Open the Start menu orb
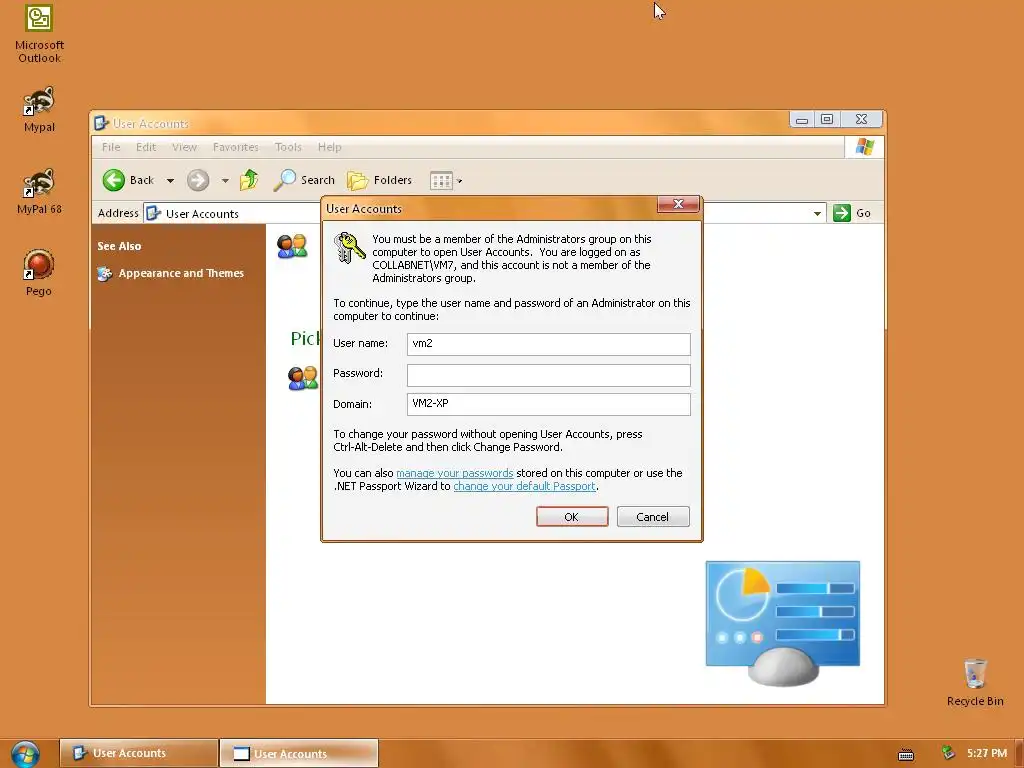Image resolution: width=1024 pixels, height=768 pixels. click(x=25, y=754)
